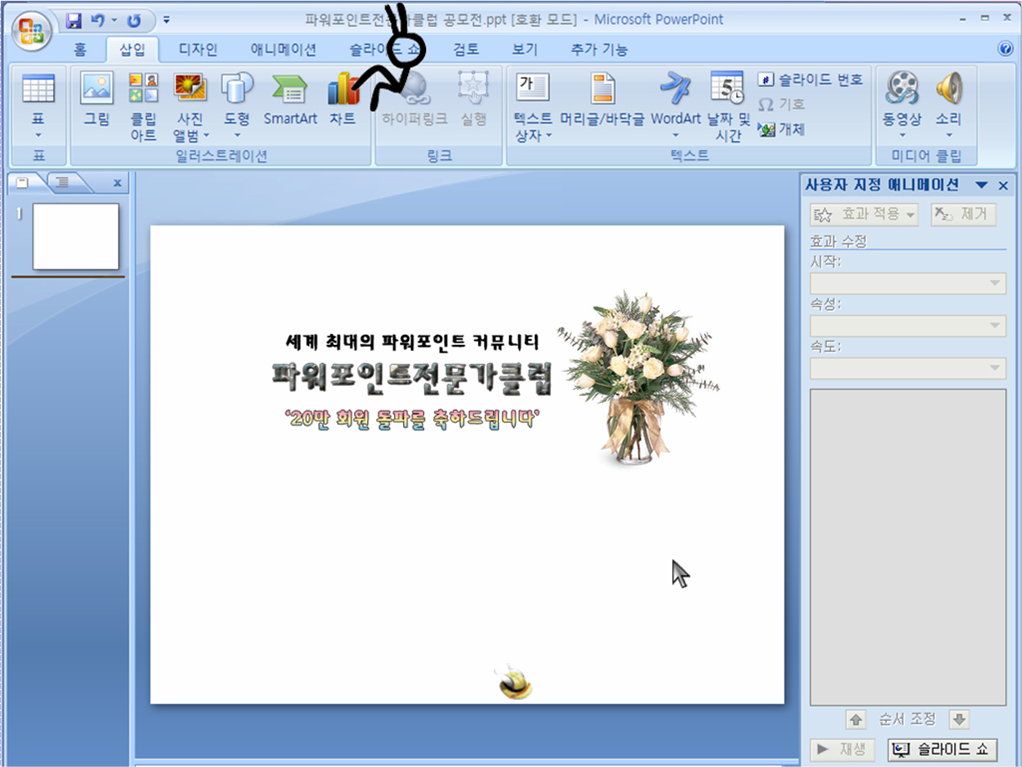This screenshot has width=1022, height=767.
Task: Insert a 차트 chart
Action: [342, 98]
